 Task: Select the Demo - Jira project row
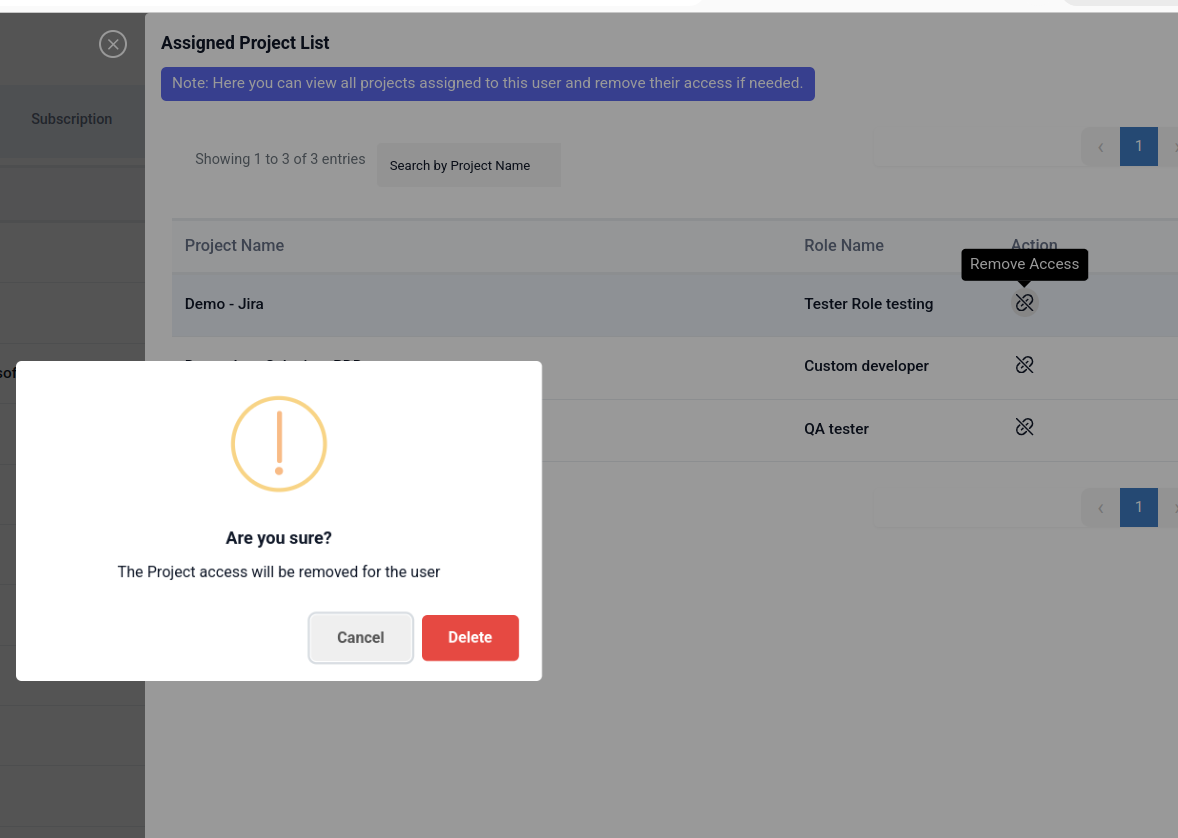click(x=224, y=303)
